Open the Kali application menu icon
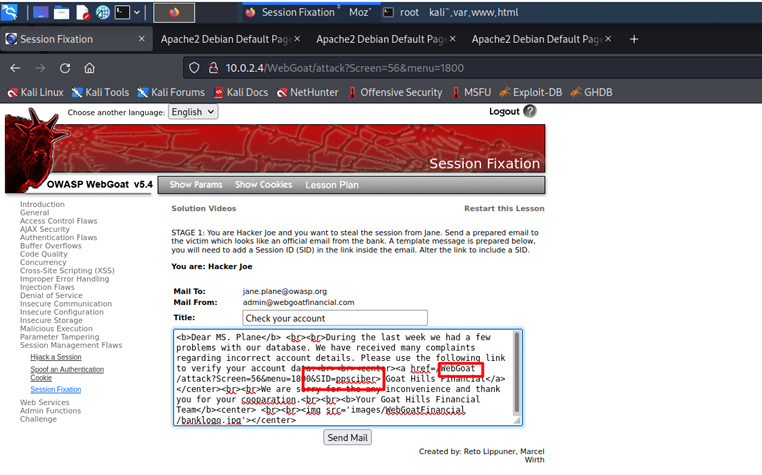This screenshot has height=475, width=762. pos(10,13)
